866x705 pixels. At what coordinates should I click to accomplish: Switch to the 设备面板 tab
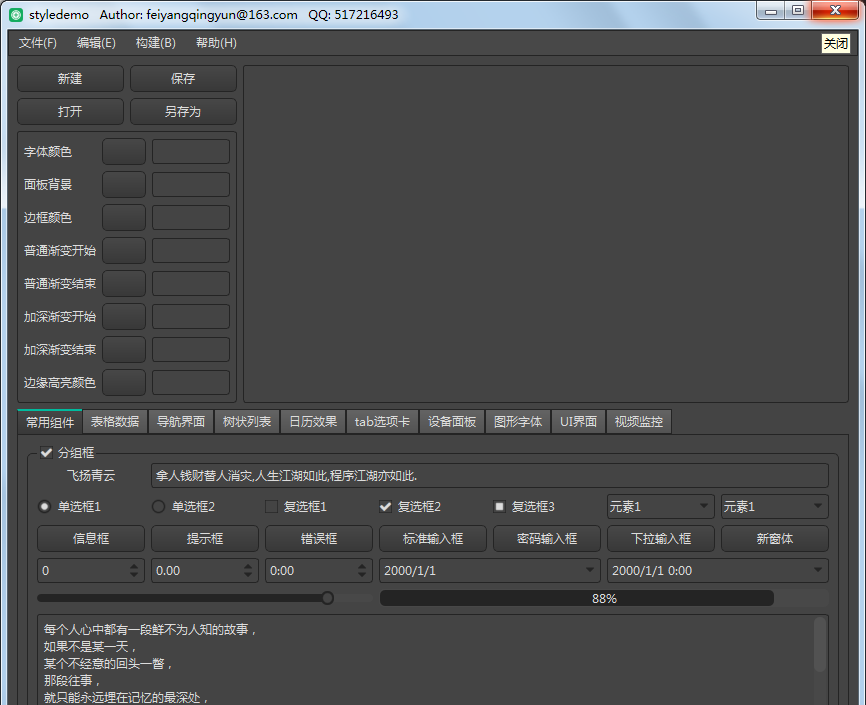452,422
